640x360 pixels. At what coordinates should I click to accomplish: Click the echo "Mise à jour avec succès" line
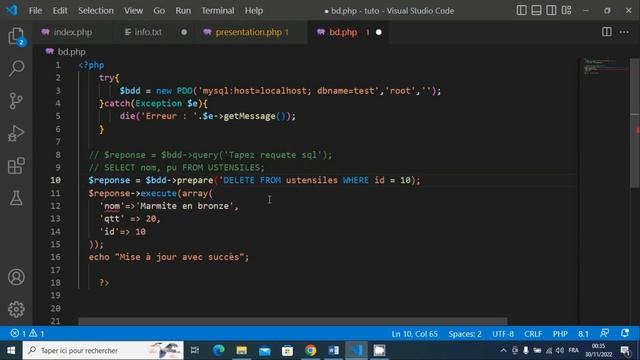(x=169, y=257)
